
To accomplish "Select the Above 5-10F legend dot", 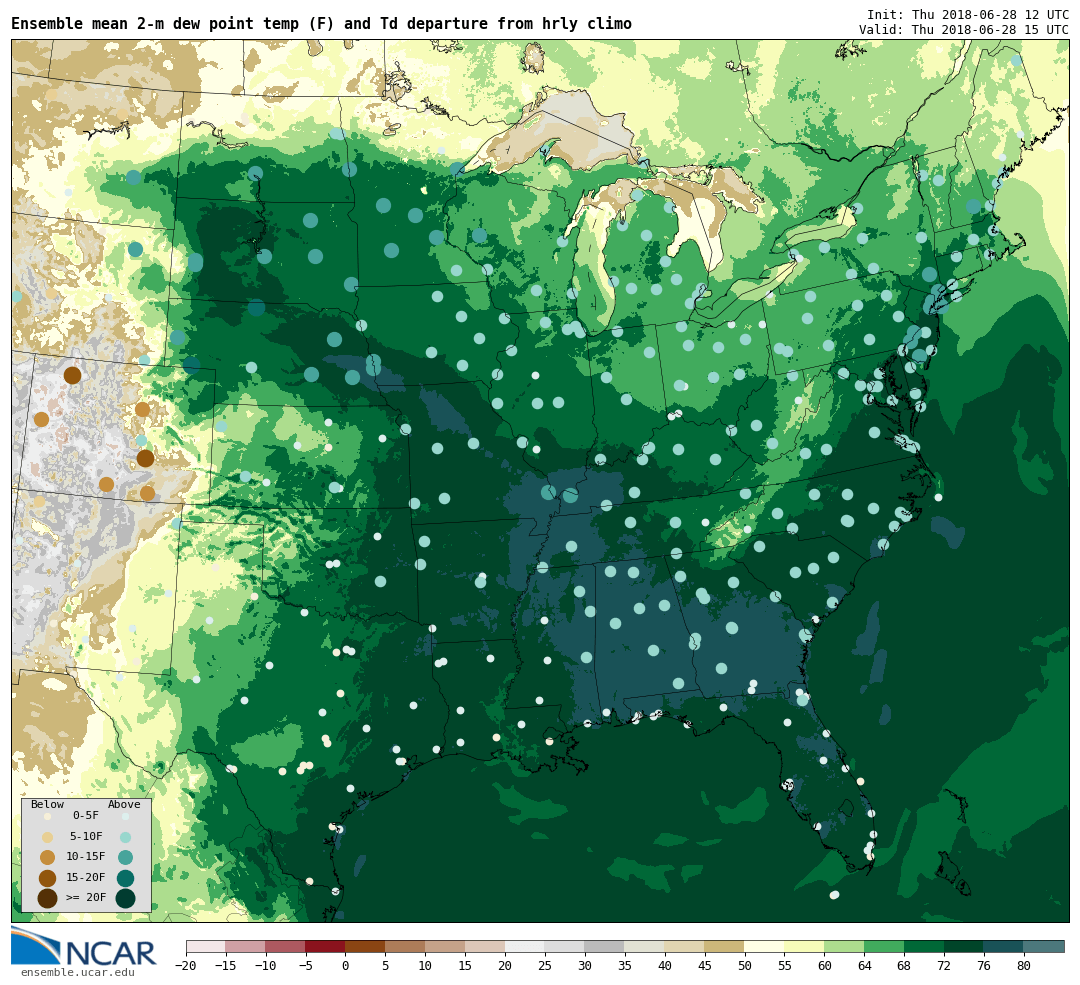I will click(125, 837).
